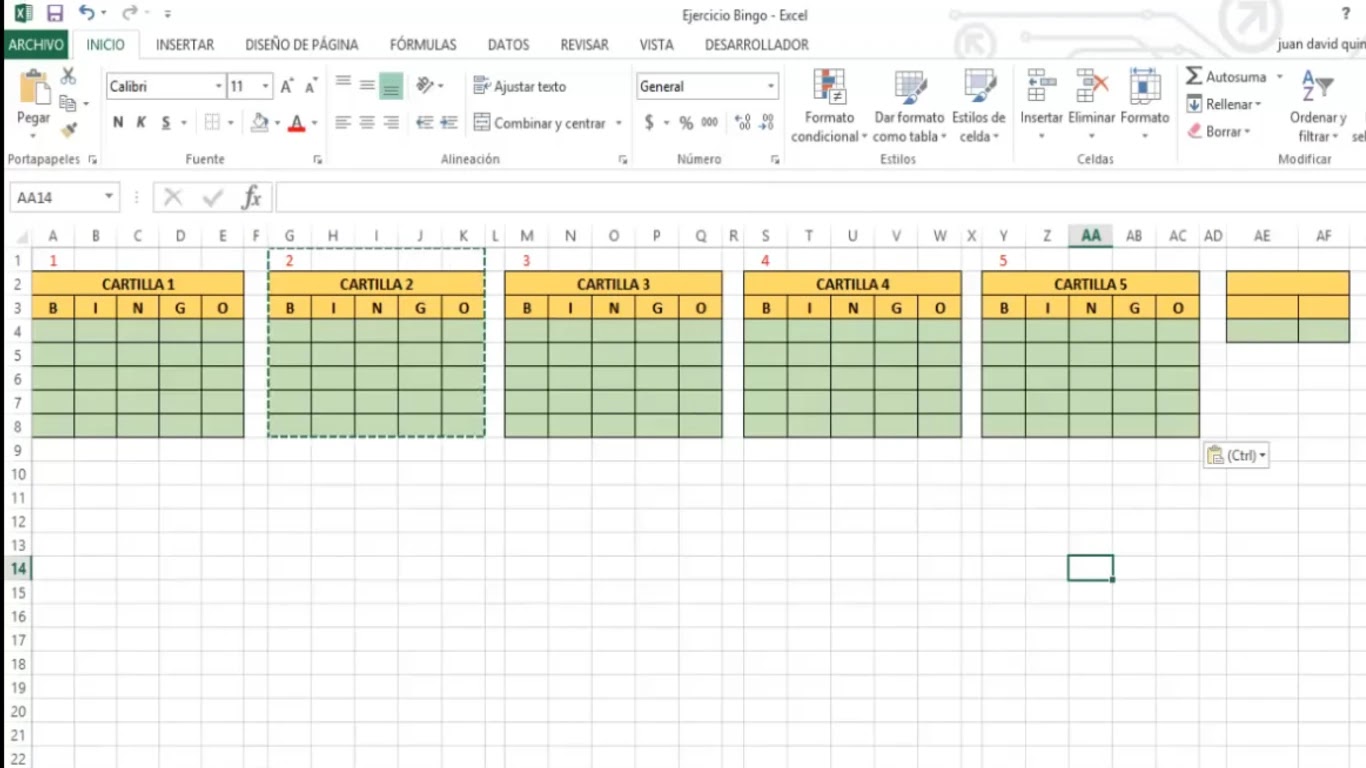Click the text orientation icon
The height and width of the screenshot is (768, 1366).
[425, 86]
